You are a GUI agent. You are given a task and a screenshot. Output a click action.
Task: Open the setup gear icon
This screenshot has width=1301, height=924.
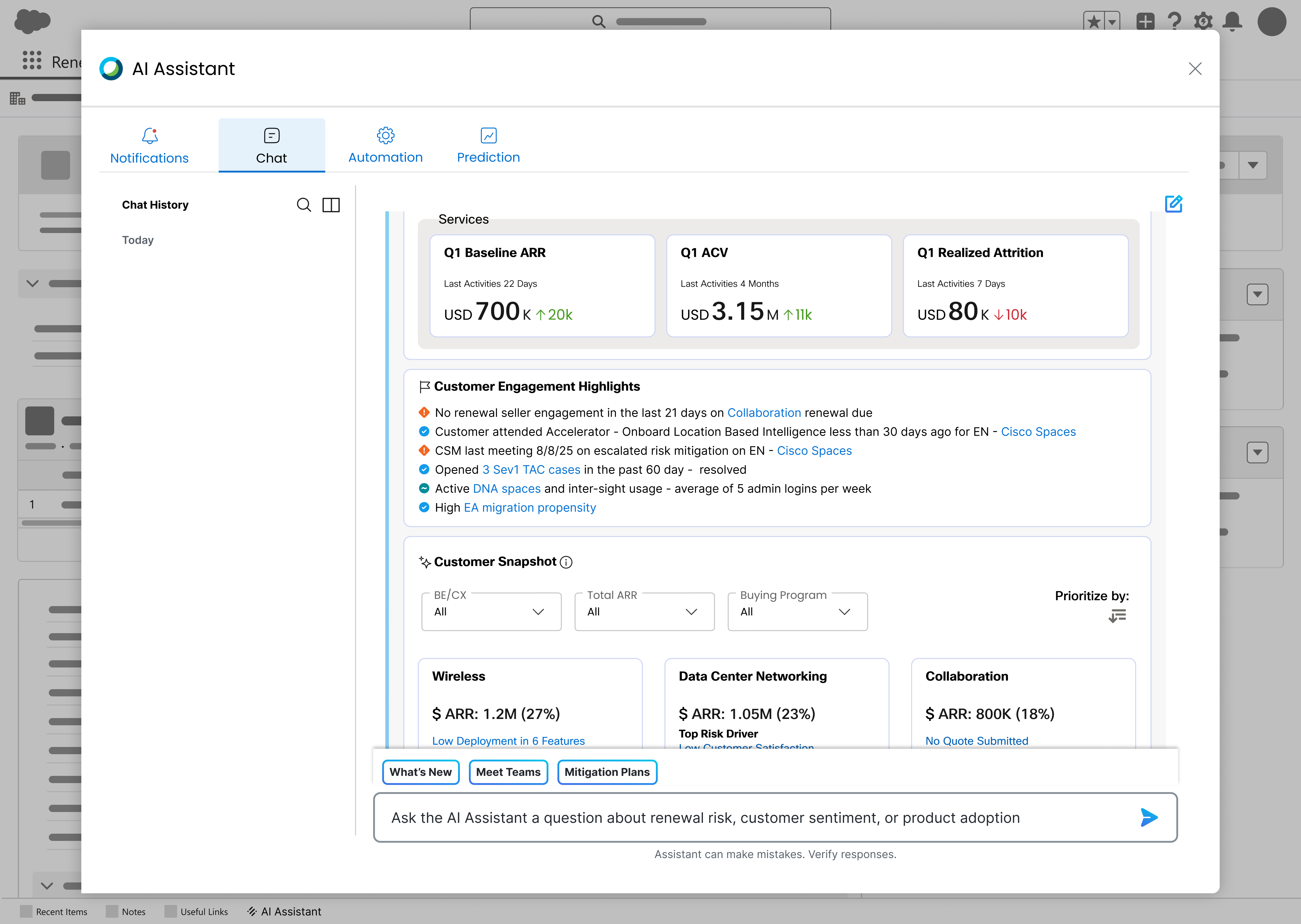[x=1203, y=22]
